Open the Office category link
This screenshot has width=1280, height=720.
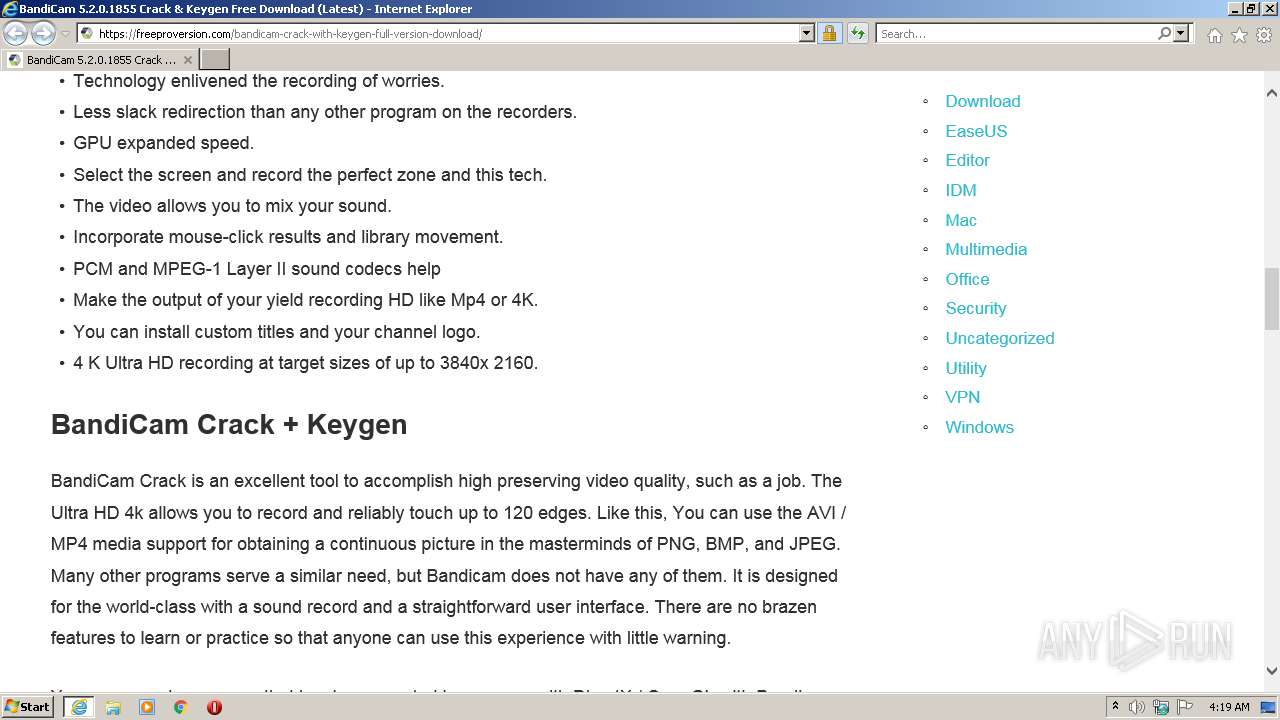pos(967,279)
